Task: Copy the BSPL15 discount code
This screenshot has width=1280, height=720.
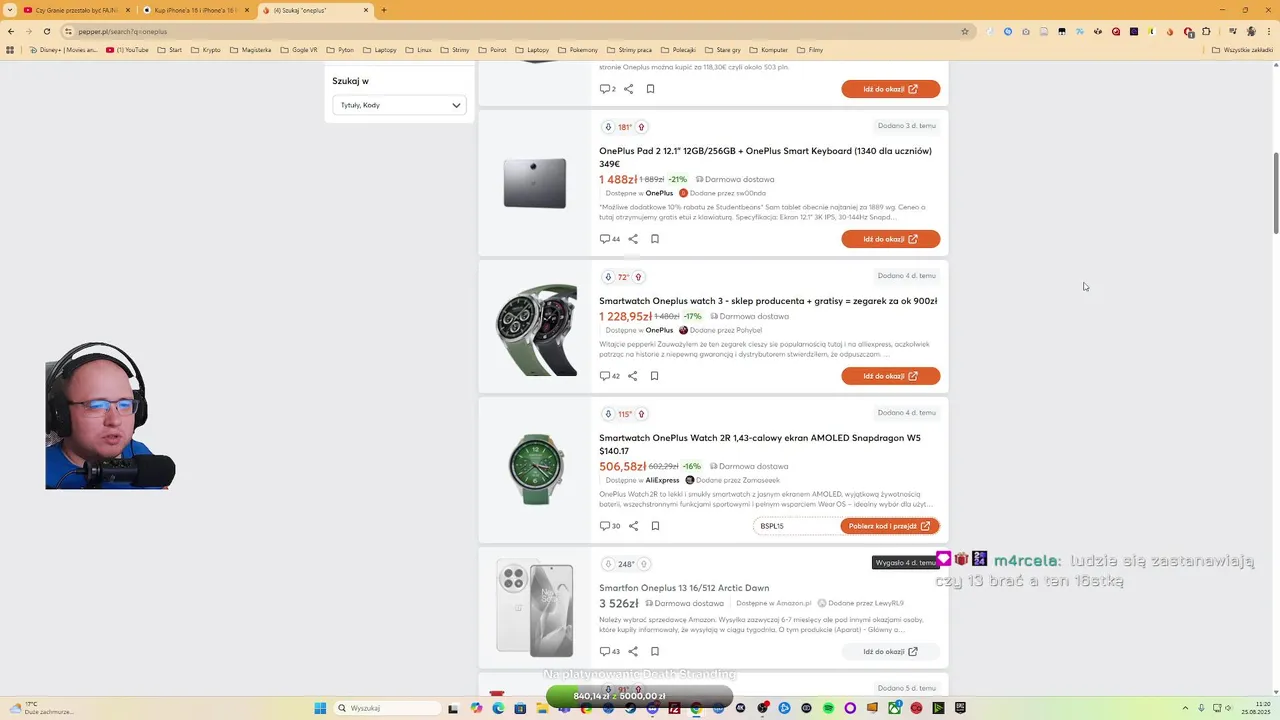Action: [x=795, y=526]
